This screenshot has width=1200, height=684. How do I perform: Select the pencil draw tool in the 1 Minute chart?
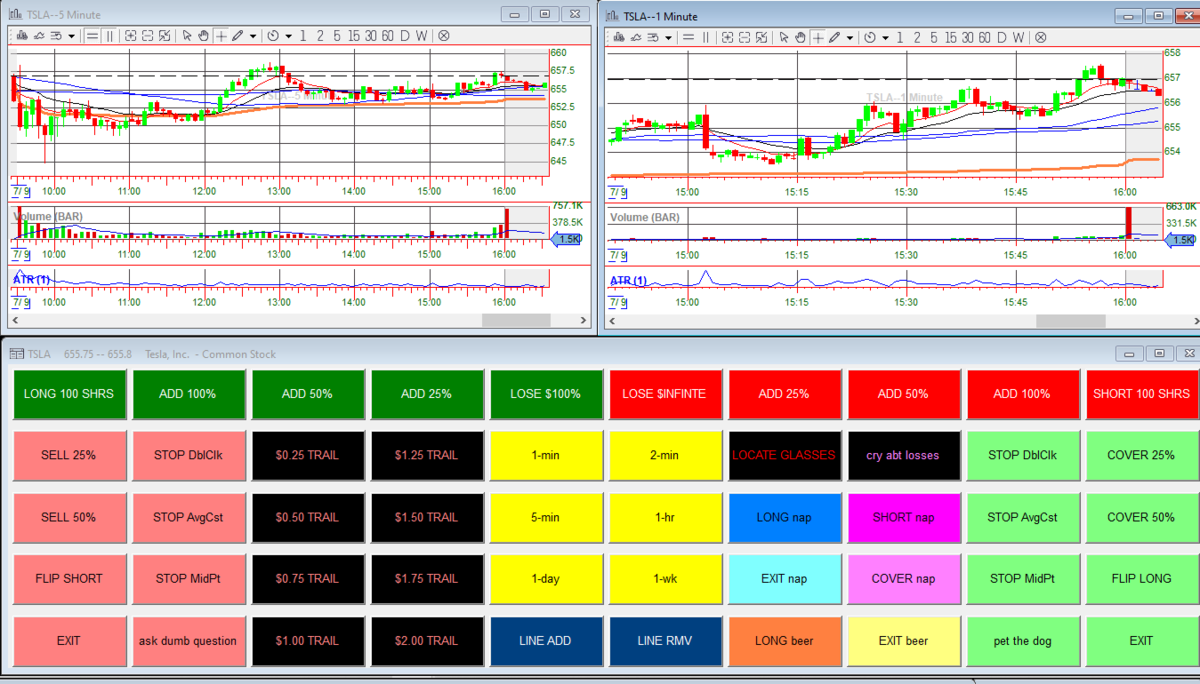coord(836,37)
